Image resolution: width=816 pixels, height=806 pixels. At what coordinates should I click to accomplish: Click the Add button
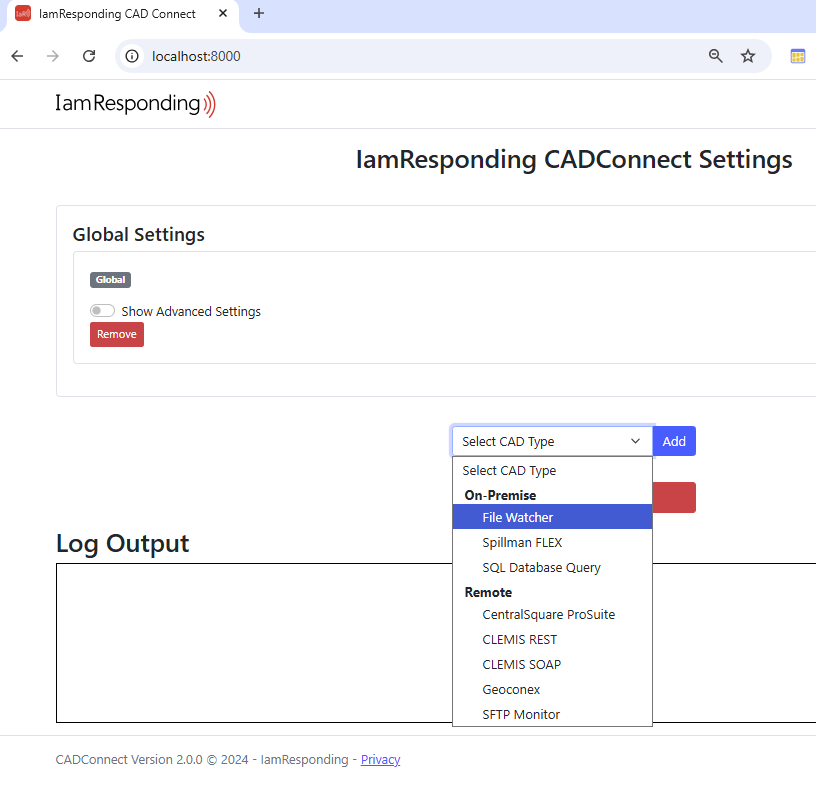tap(673, 440)
